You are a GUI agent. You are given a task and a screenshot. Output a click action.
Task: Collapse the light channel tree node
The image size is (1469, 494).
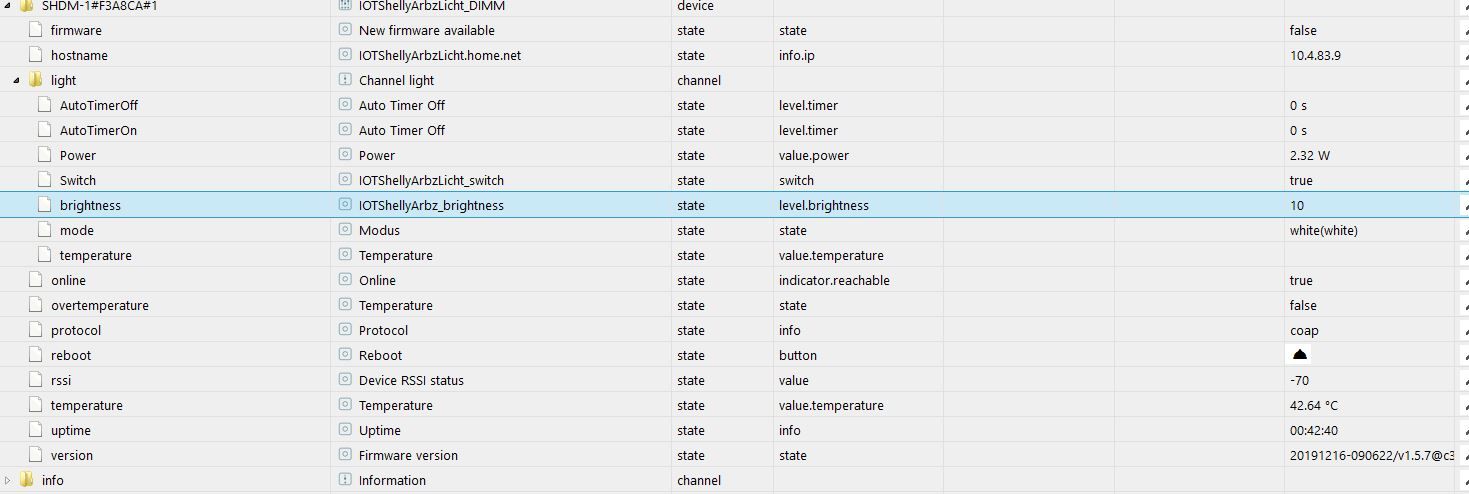17,80
